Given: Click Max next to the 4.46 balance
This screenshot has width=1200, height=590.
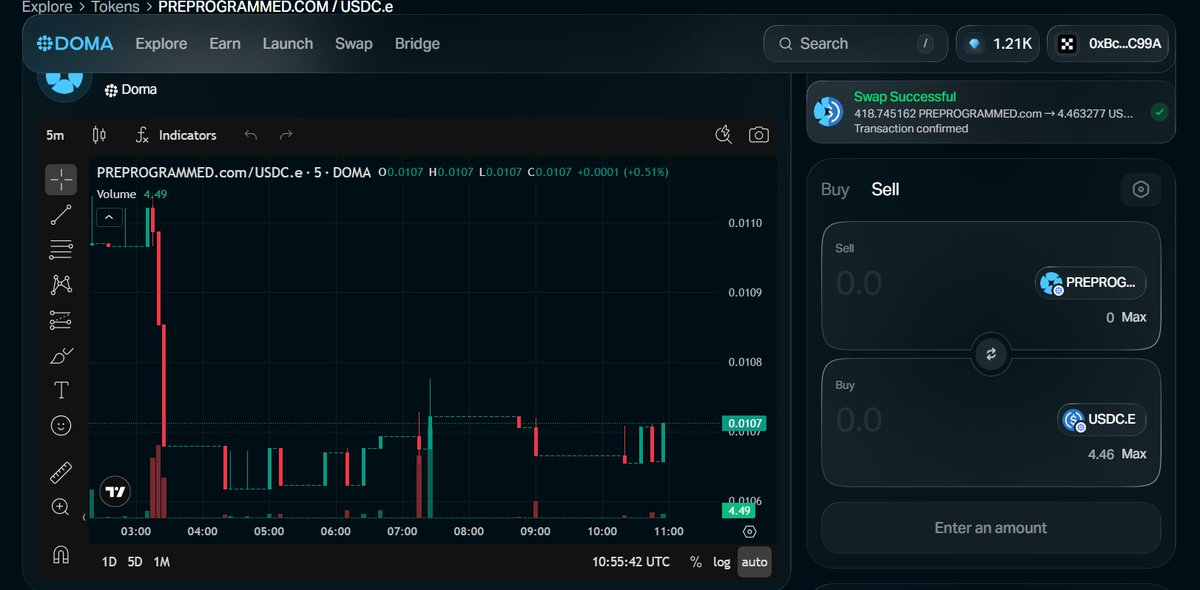Looking at the screenshot, I should click(1134, 454).
